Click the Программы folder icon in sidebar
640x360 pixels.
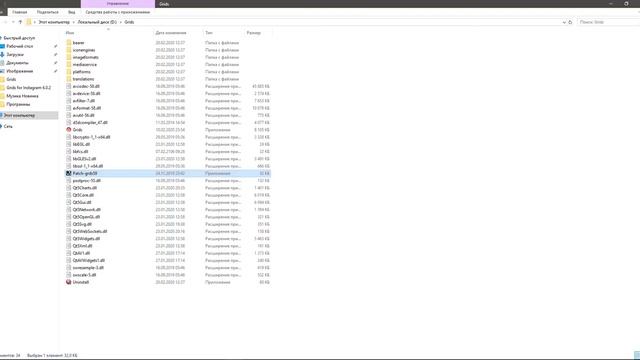(2, 104)
